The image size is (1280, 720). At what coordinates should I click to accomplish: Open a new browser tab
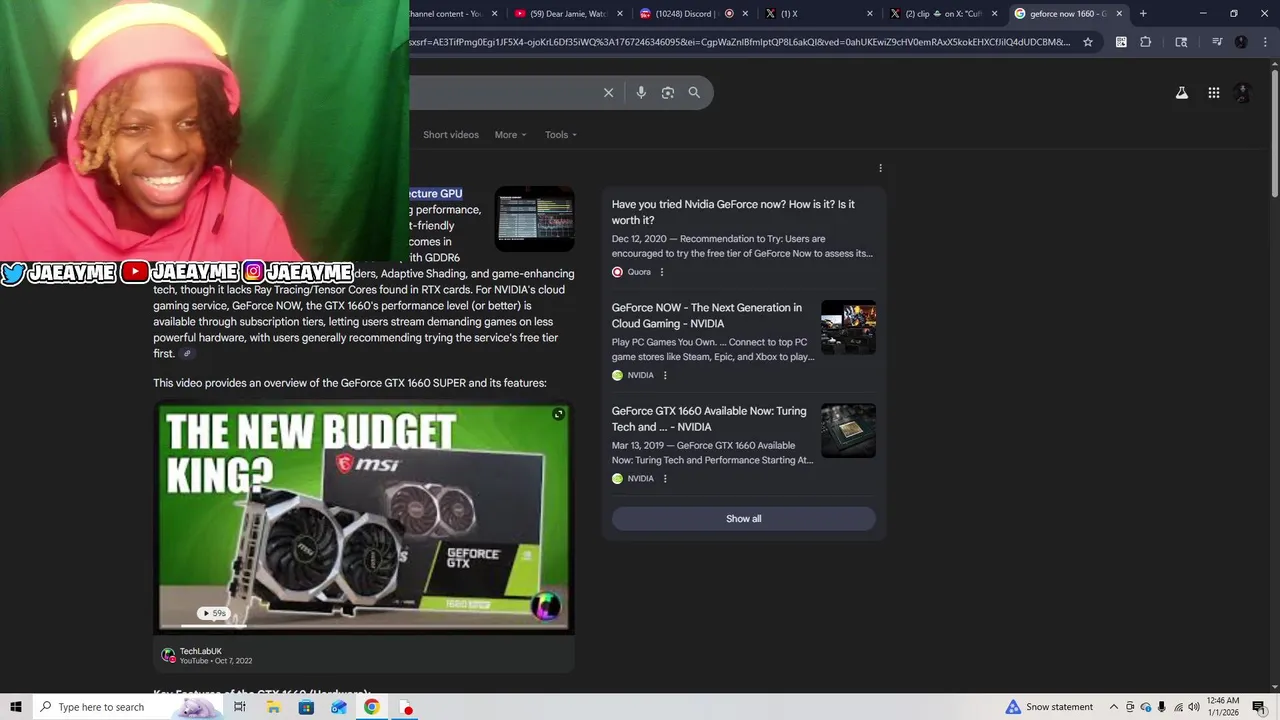point(1143,13)
